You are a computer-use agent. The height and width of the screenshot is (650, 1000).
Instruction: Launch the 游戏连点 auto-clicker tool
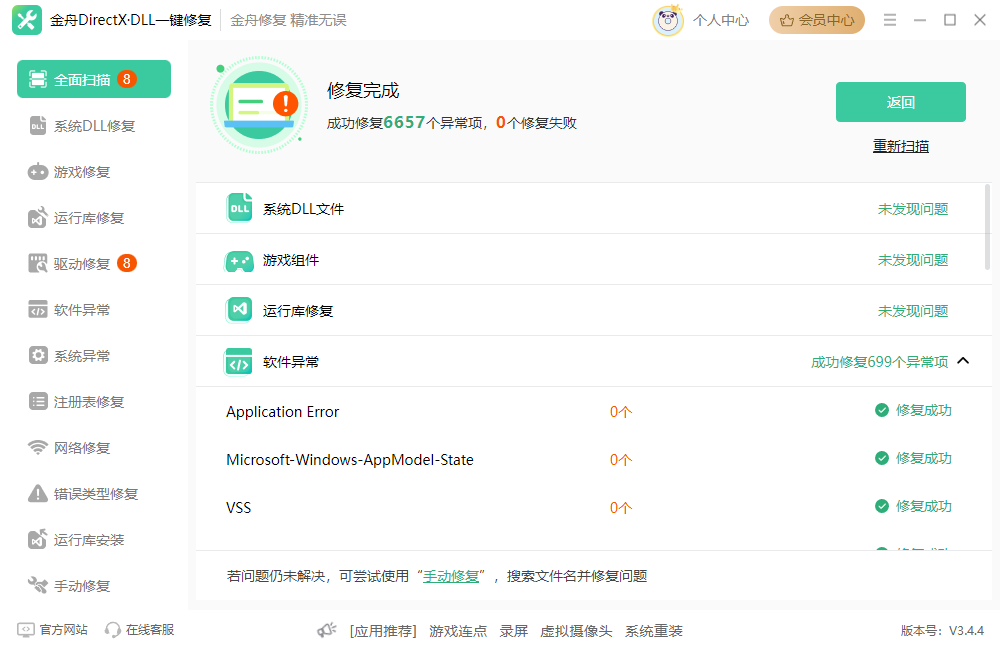458,631
